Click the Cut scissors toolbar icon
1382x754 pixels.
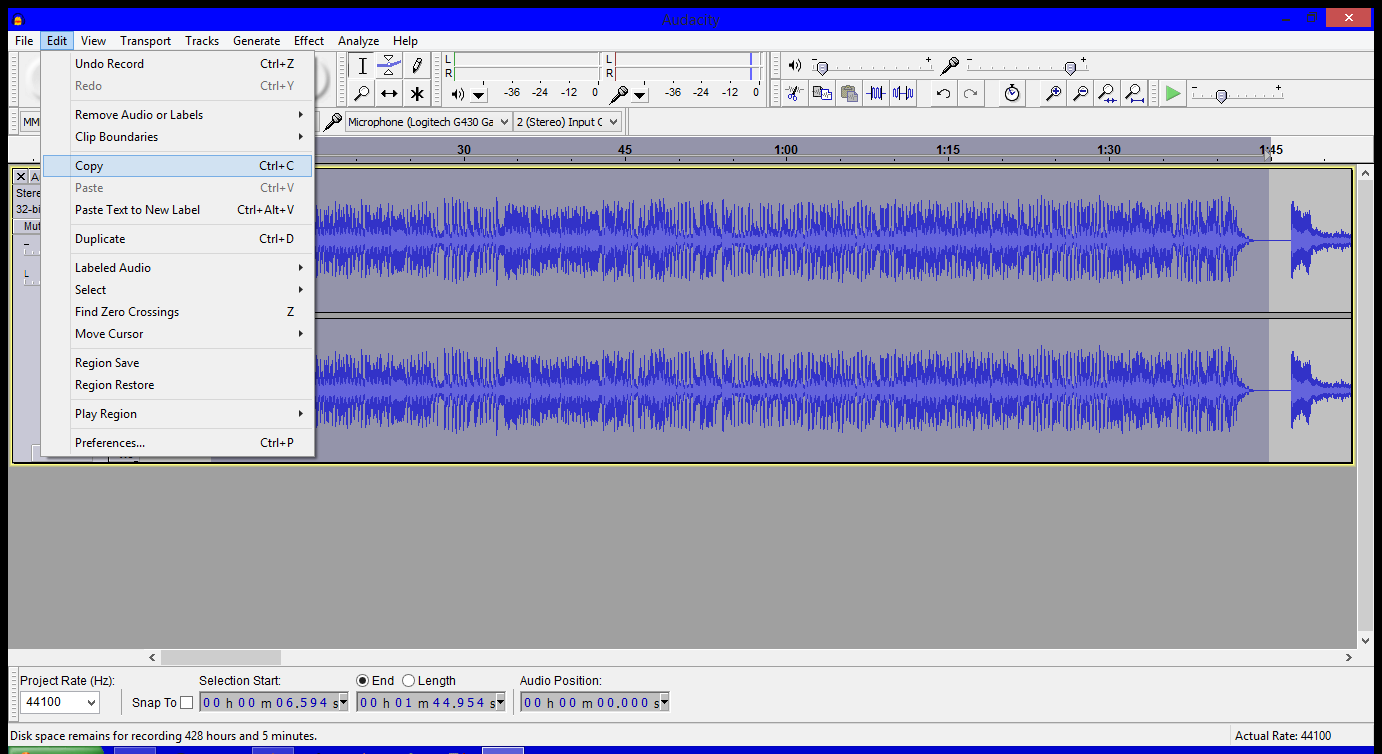(794, 93)
